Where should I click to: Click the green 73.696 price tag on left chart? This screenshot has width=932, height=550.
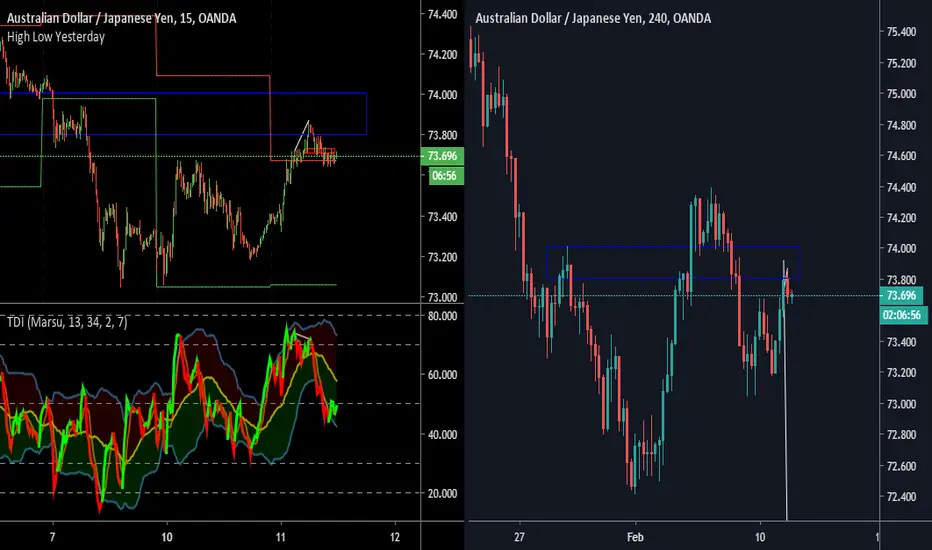pyautogui.click(x=442, y=156)
